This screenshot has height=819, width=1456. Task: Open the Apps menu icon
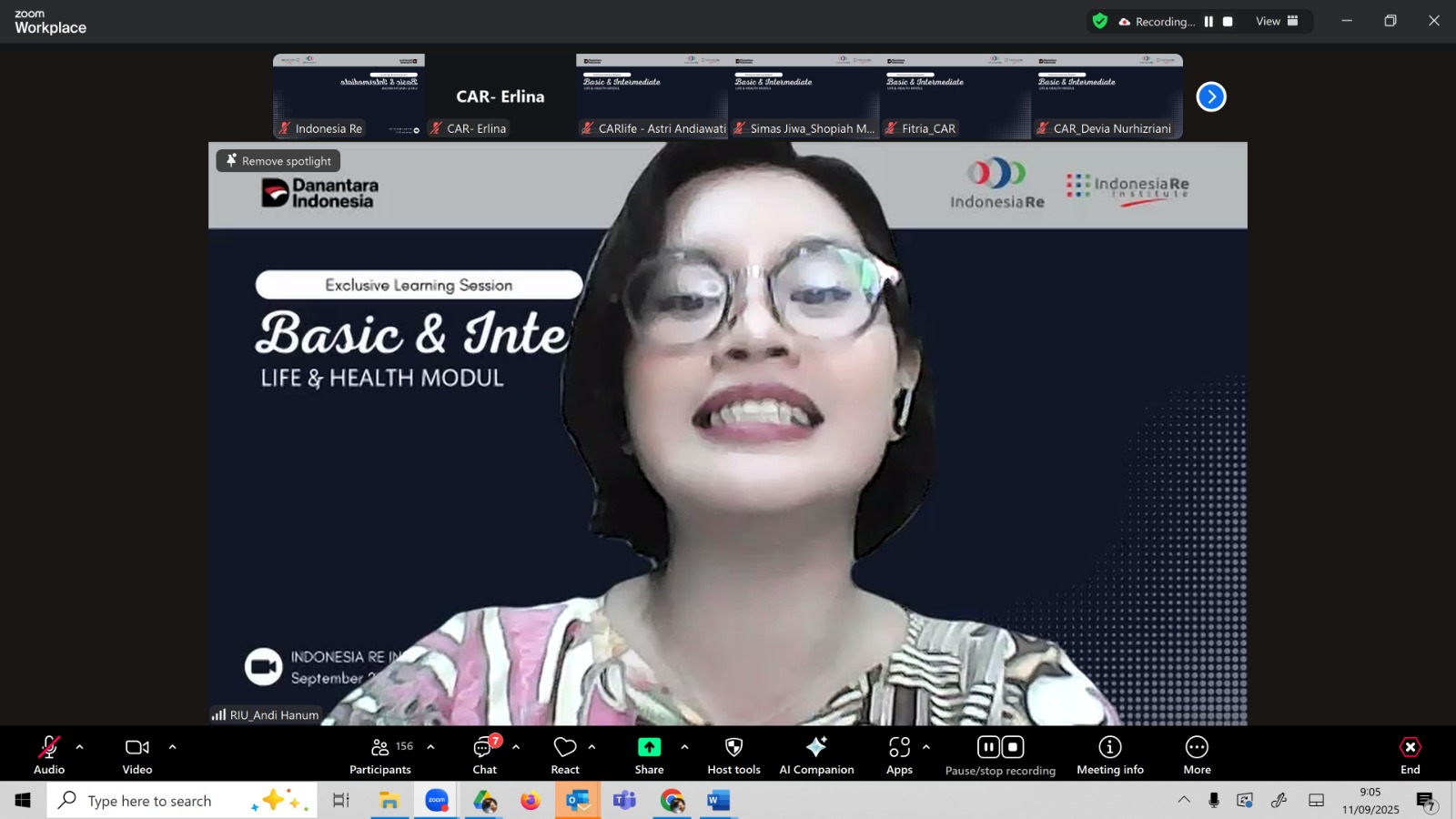(x=899, y=754)
